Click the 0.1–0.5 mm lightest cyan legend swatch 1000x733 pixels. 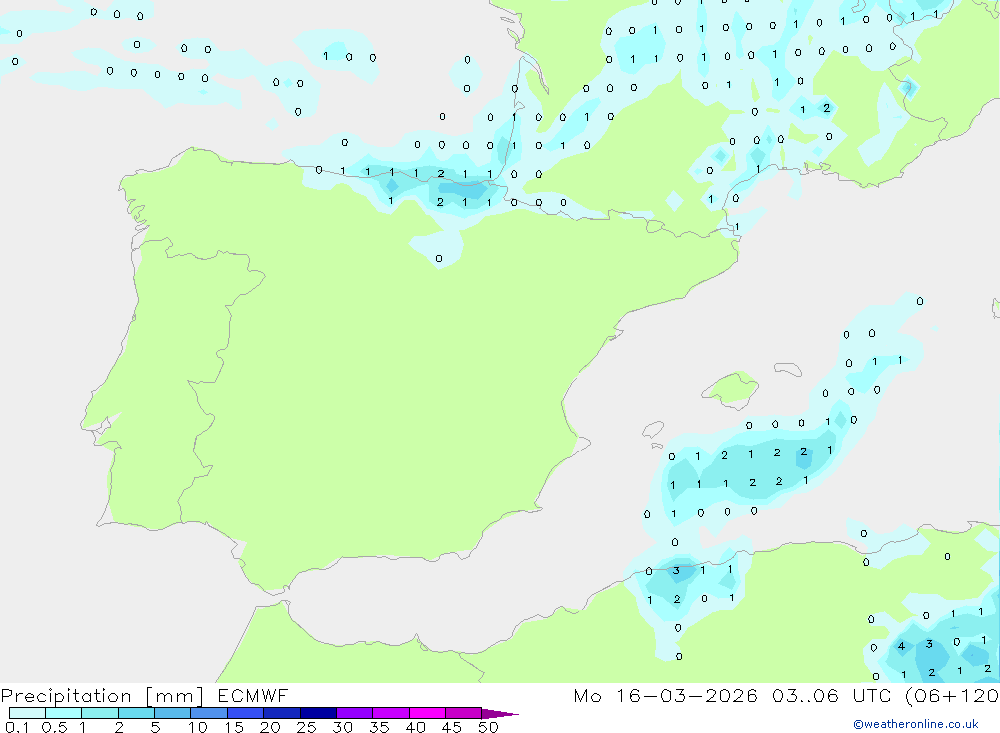(27, 713)
